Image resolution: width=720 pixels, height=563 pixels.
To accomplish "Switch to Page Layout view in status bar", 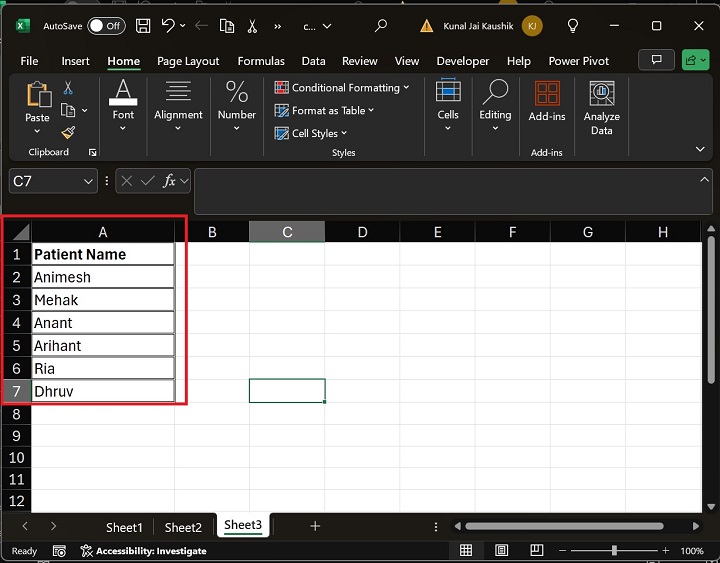I will (499, 551).
